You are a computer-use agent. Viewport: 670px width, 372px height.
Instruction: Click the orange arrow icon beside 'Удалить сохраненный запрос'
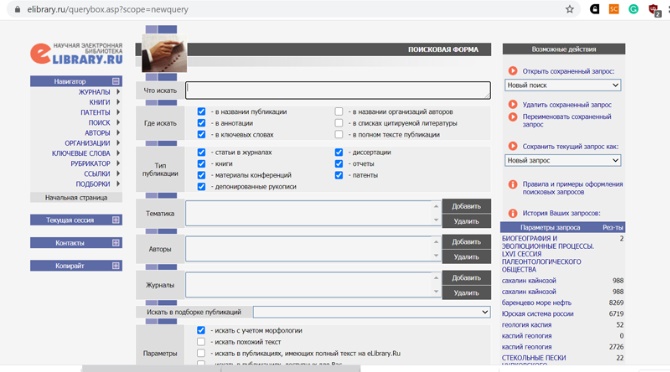click(x=513, y=104)
